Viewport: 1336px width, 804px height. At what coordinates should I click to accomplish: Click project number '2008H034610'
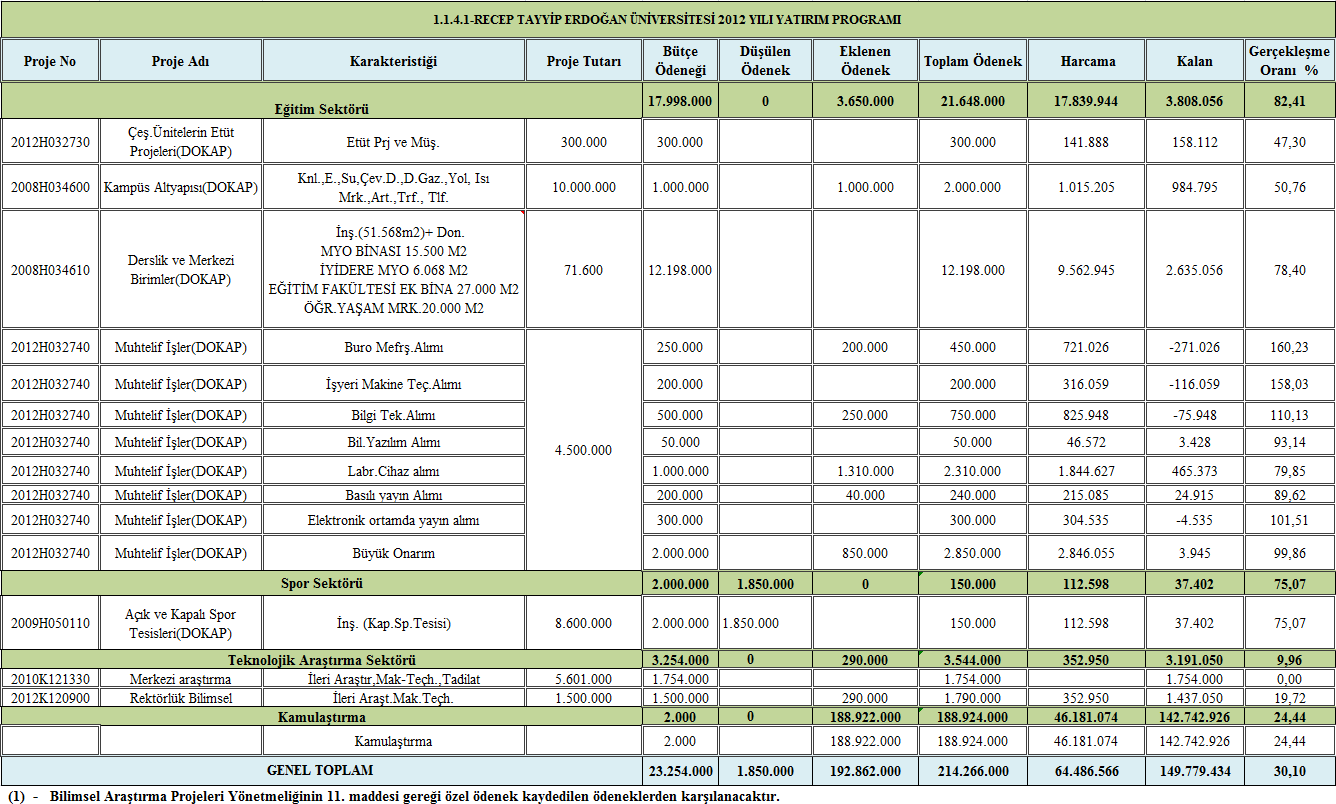pyautogui.click(x=50, y=270)
